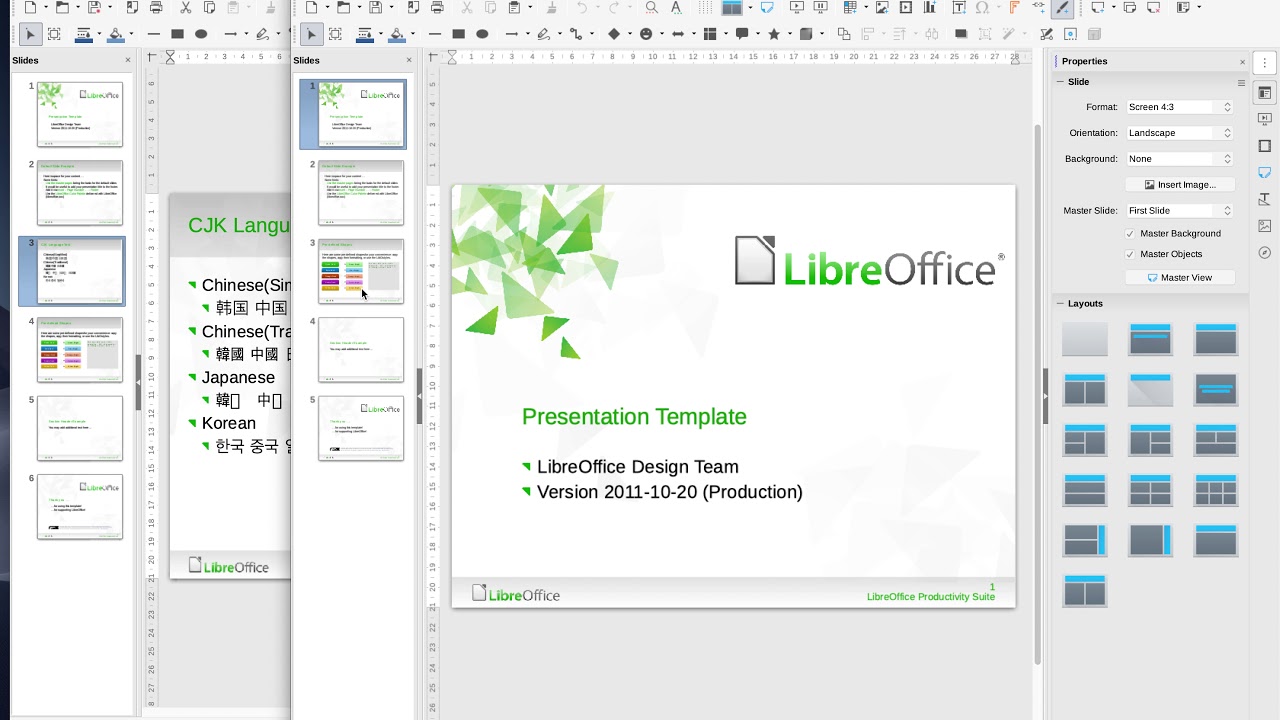
Task: Click Spelling check icon in front window
Action: tap(676, 7)
